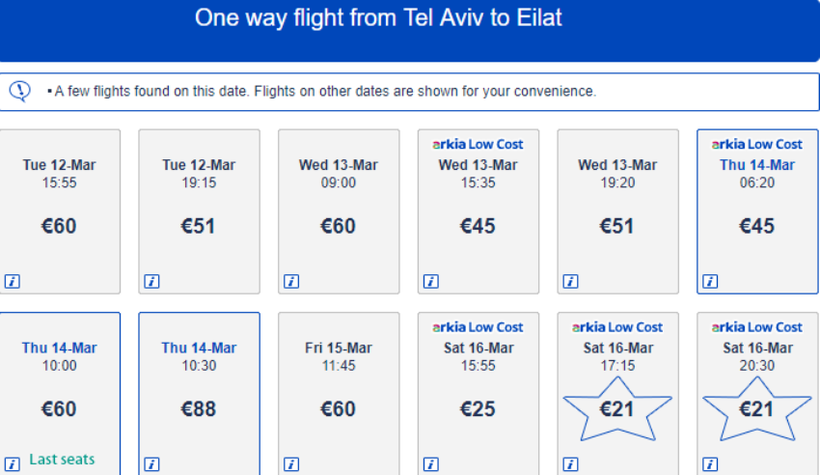Click the speech bubble alert icon

20,91
